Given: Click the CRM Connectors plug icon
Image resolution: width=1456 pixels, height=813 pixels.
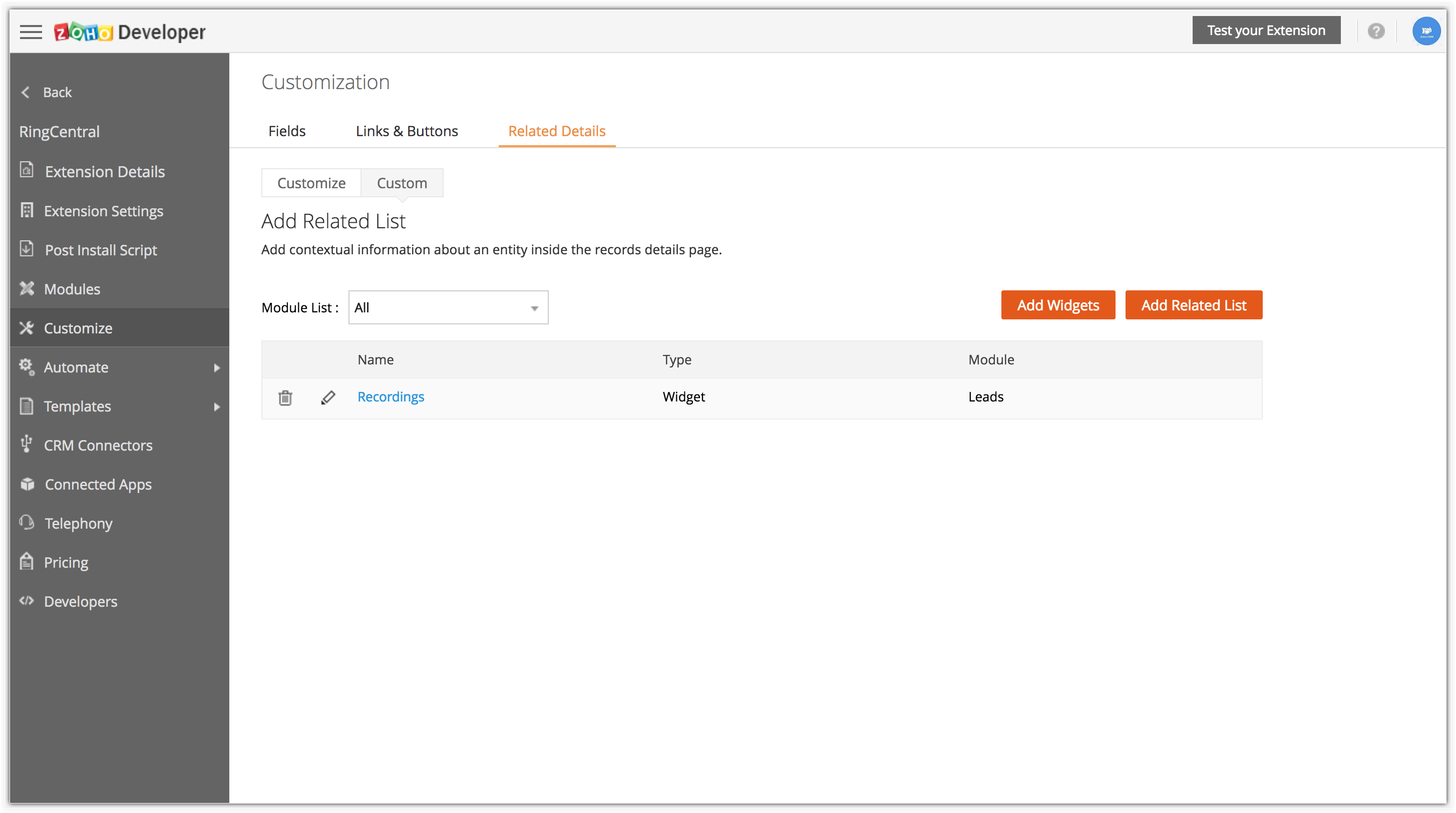Looking at the screenshot, I should (26, 444).
